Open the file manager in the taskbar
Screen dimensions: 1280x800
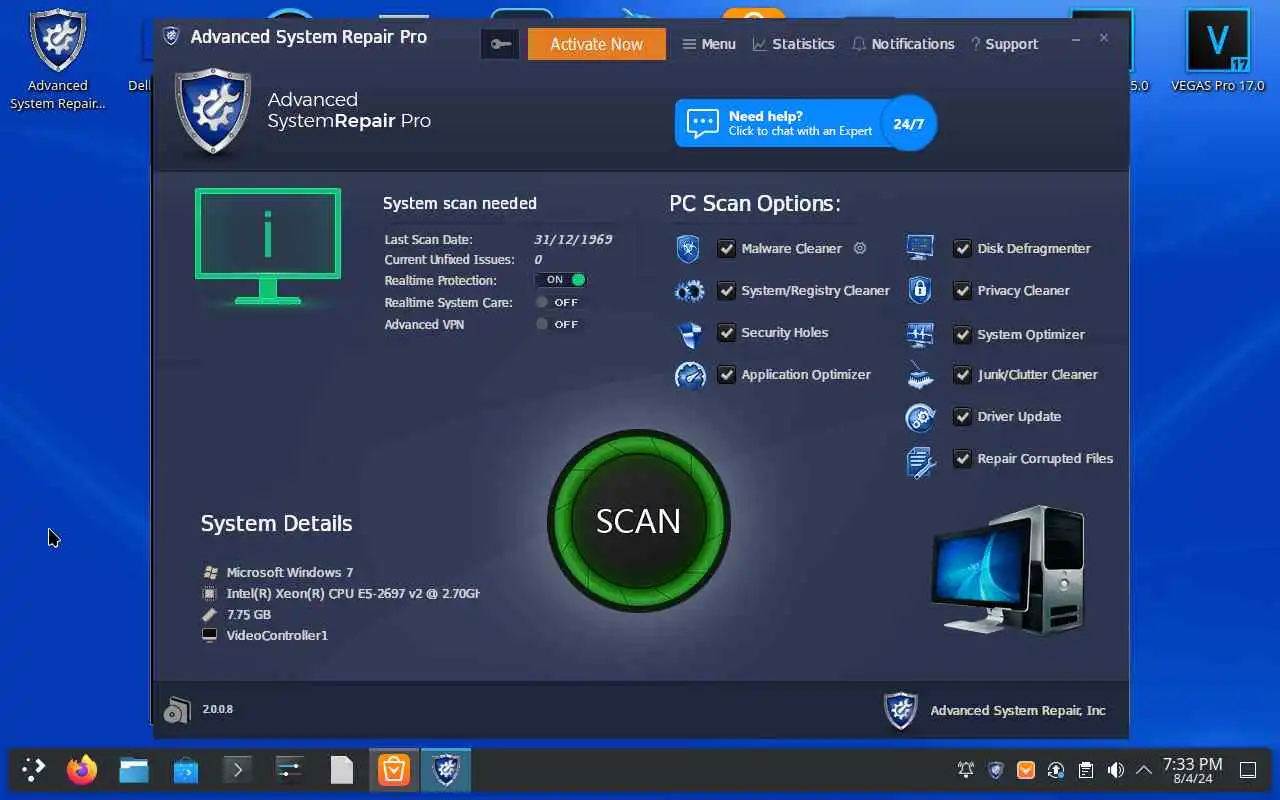[x=134, y=770]
